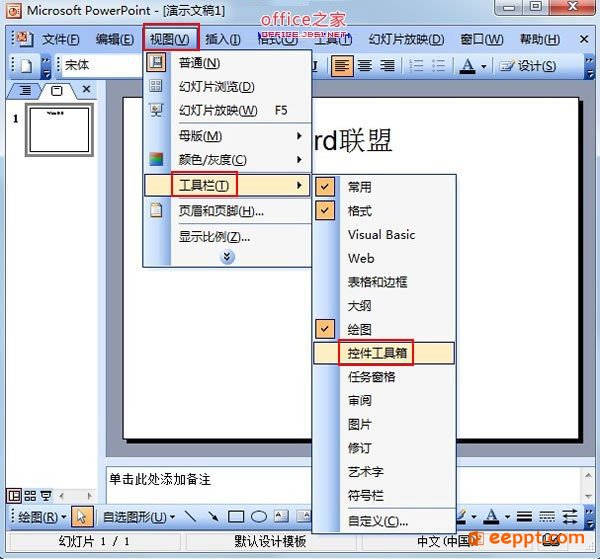
Task: Select the Normal view icon in the View menu
Action: [x=156, y=62]
